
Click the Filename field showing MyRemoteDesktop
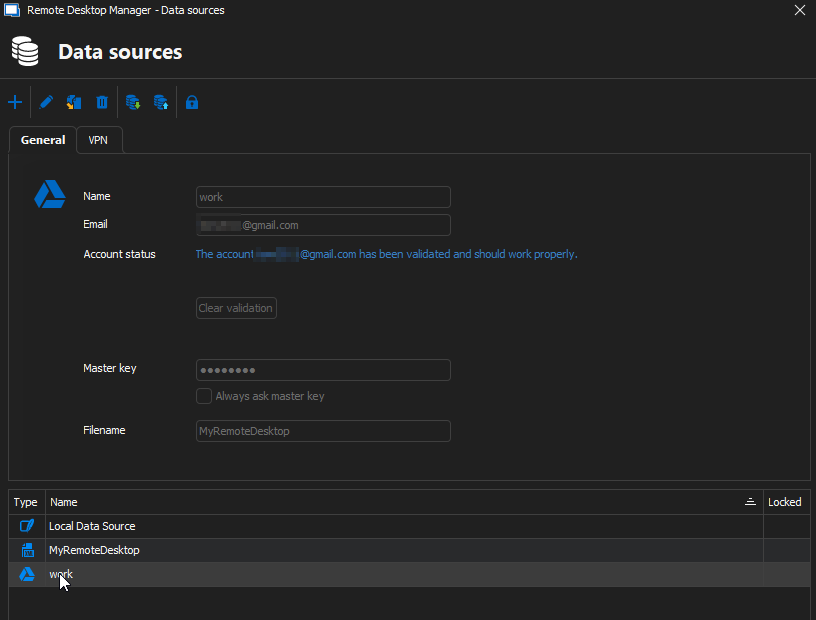[323, 431]
